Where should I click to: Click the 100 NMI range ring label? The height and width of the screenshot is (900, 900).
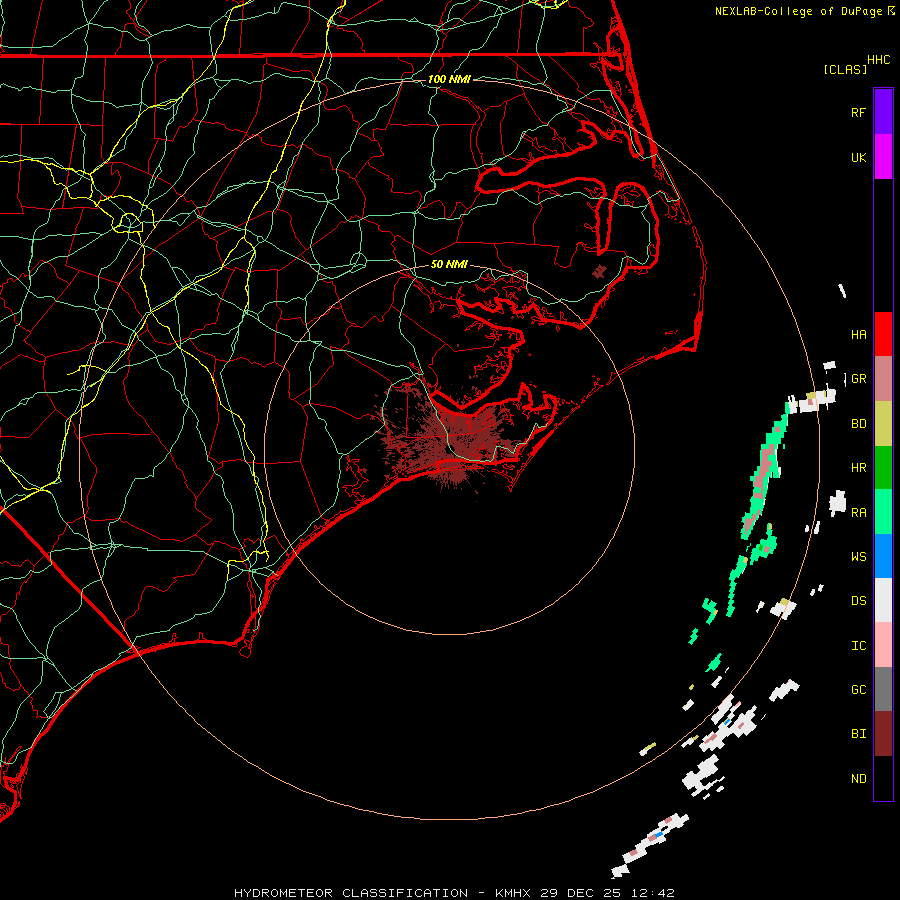(x=449, y=79)
